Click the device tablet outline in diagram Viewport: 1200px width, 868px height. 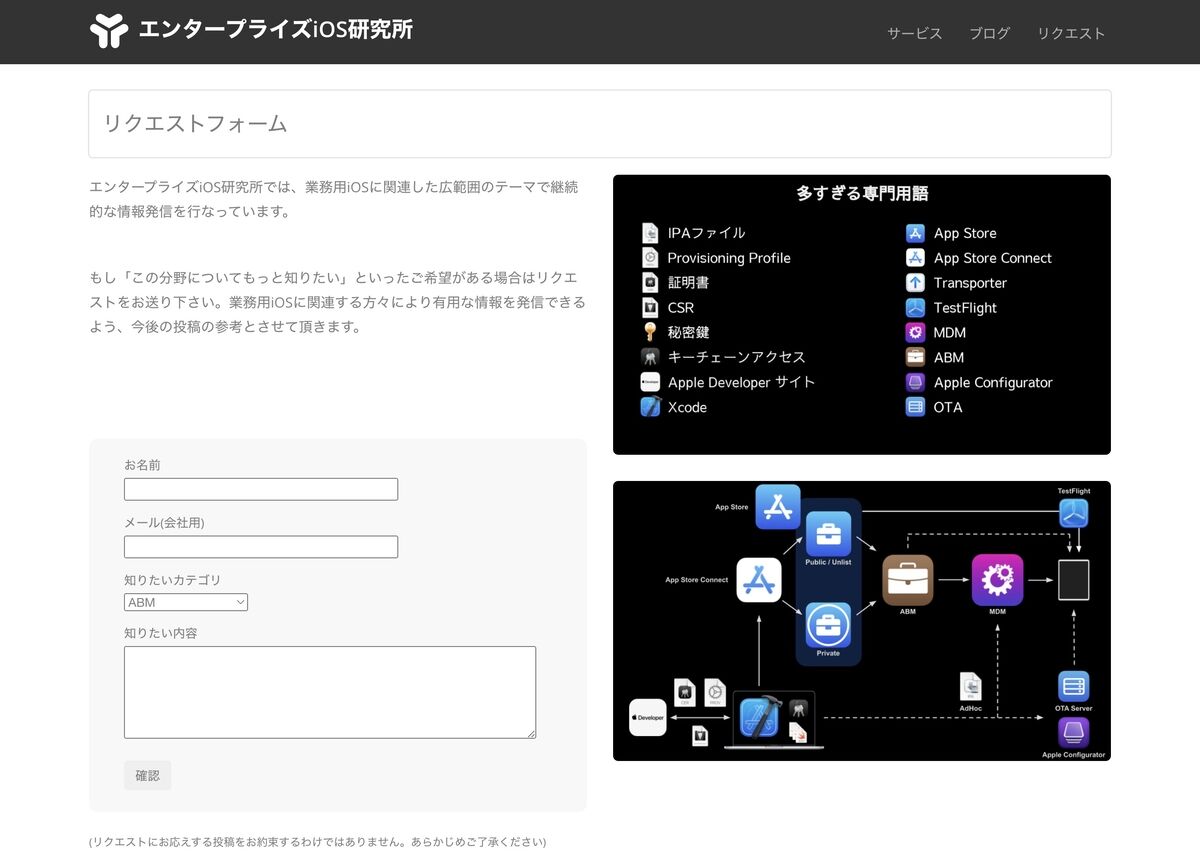coord(1074,580)
